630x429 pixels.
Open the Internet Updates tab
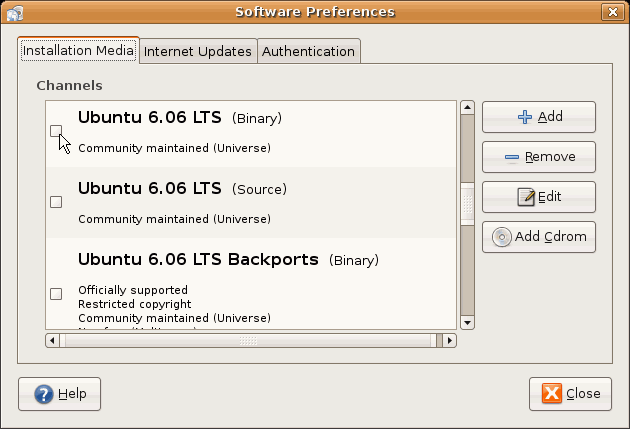click(198, 51)
